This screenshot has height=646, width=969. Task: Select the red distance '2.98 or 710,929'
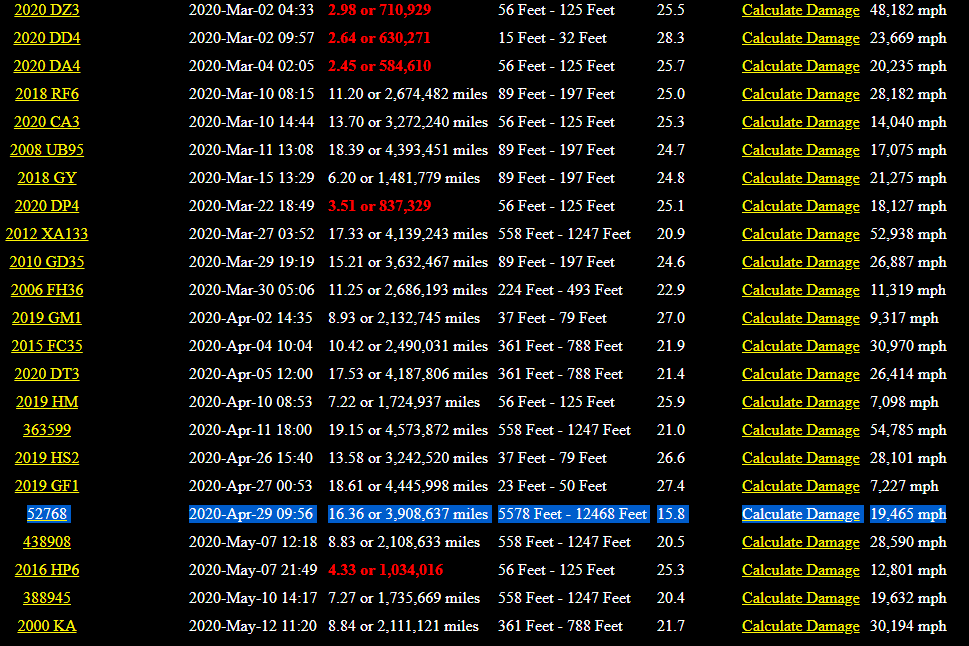pos(379,10)
